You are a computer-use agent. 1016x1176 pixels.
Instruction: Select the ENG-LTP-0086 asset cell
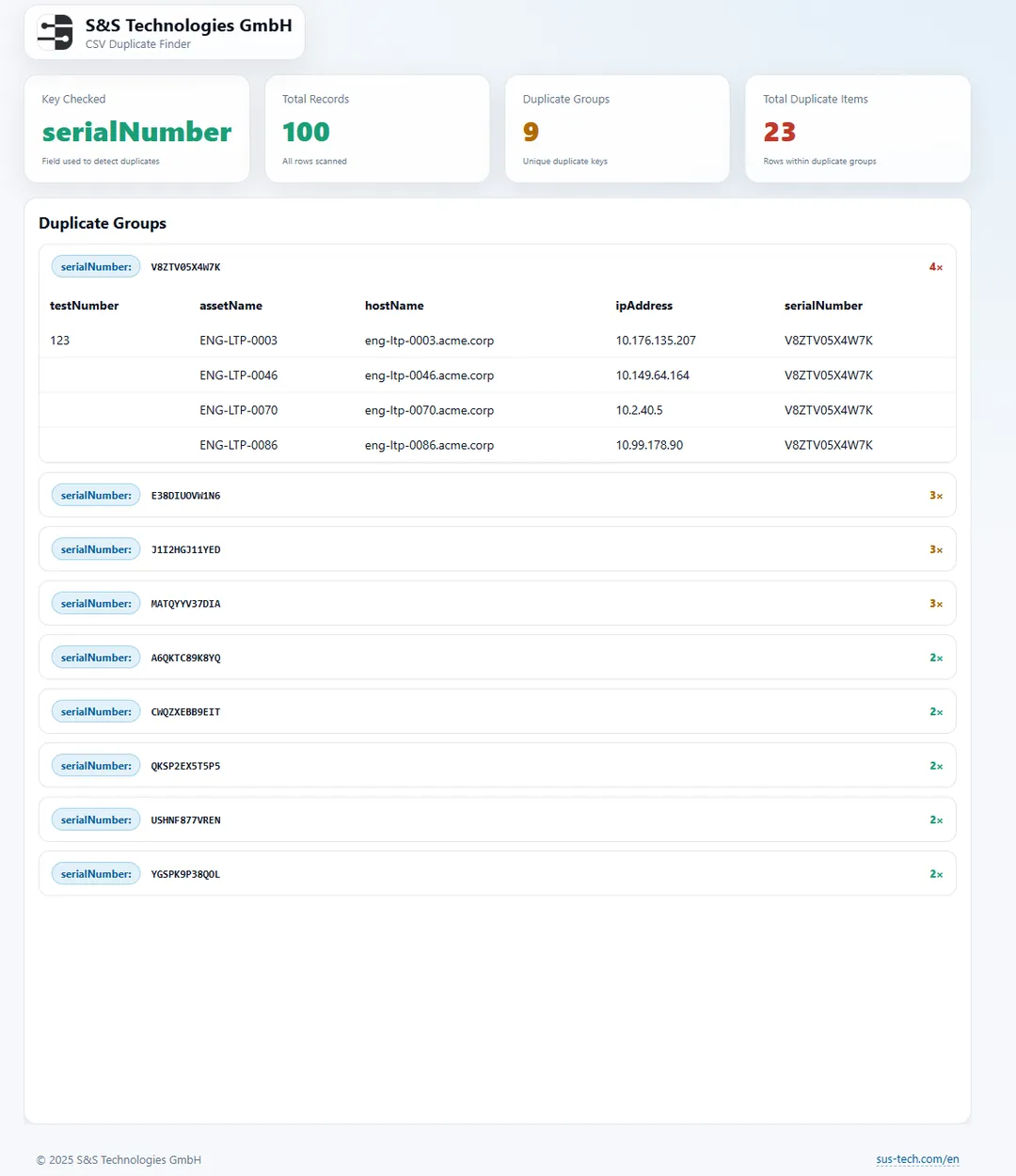[x=238, y=445]
